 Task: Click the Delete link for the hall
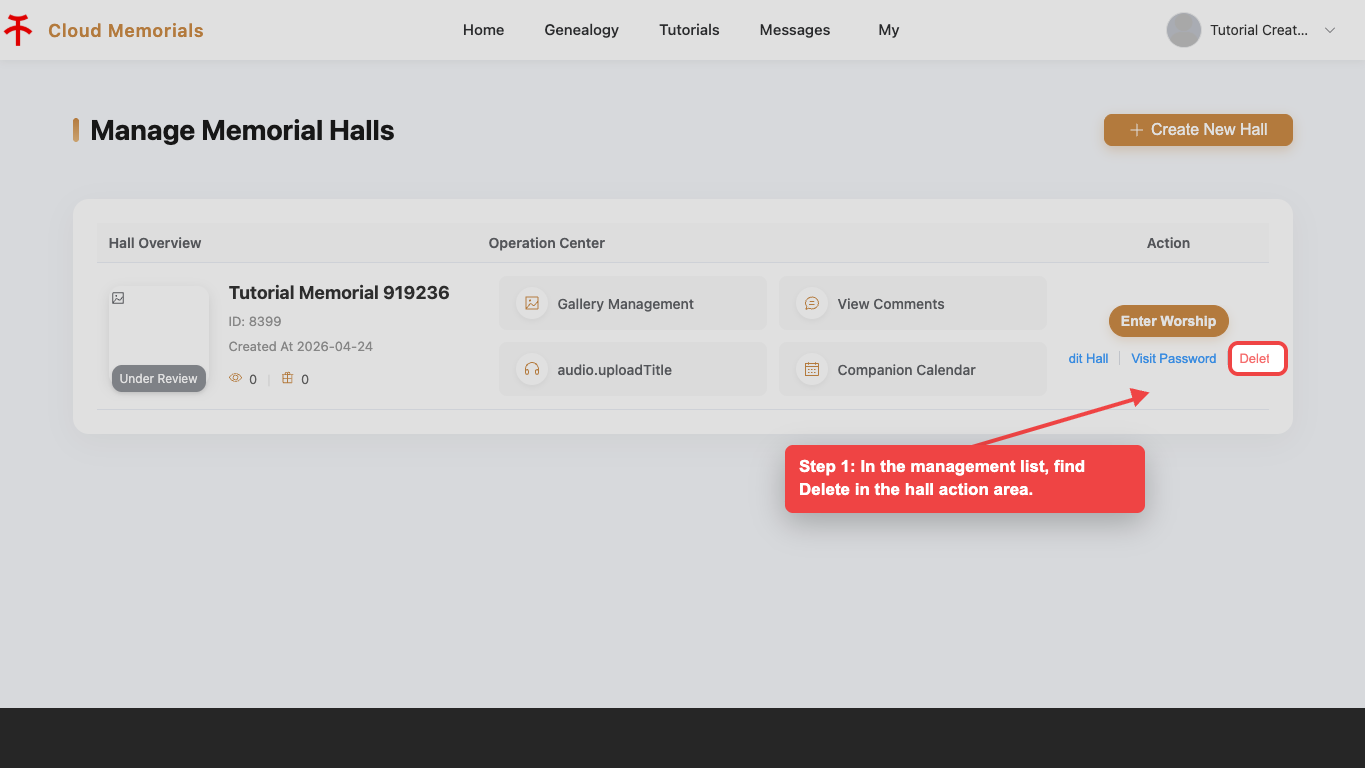tap(1255, 358)
